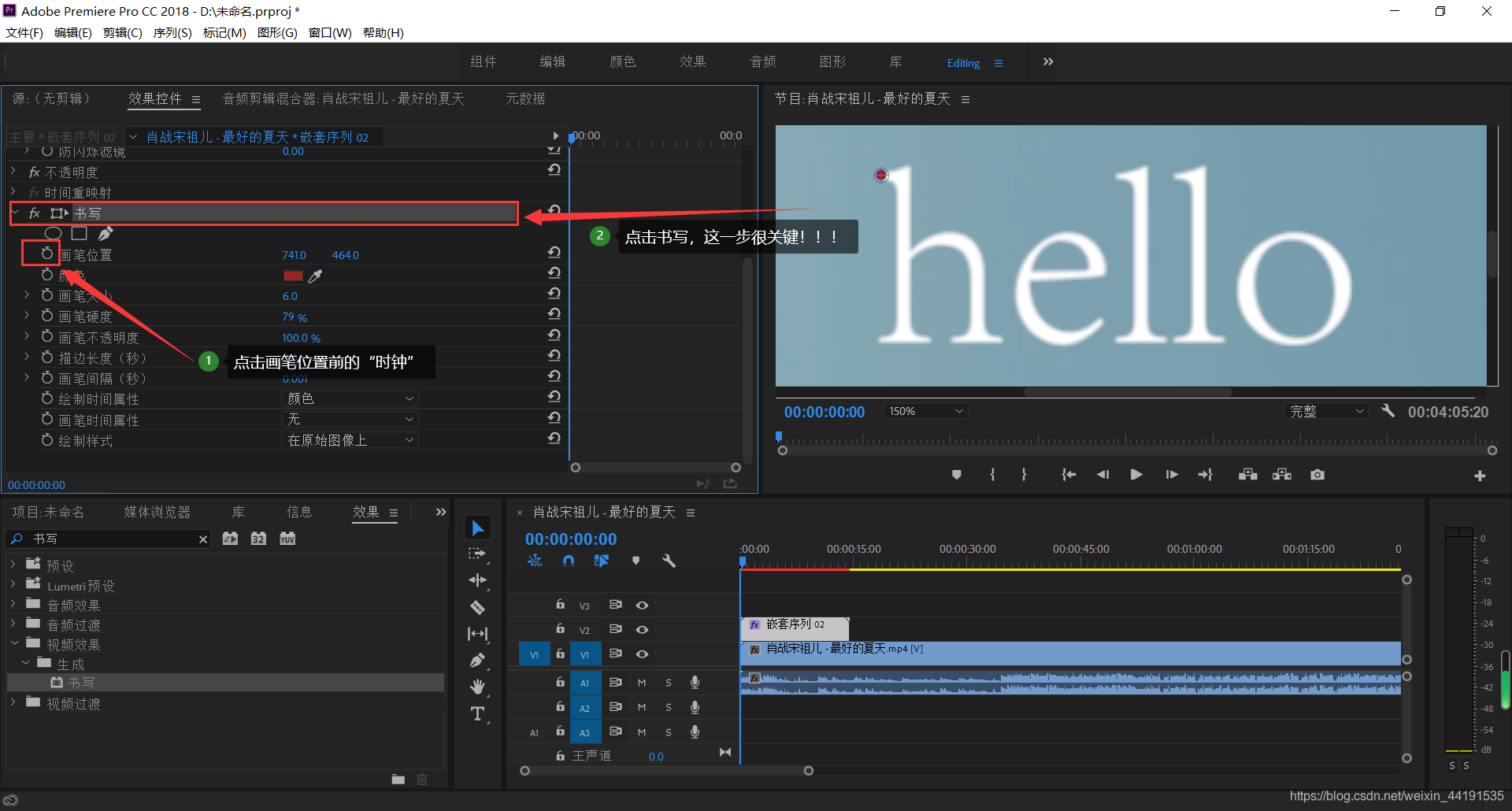Export frame with the camera icon
Image resolution: width=1512 pixels, height=811 pixels.
click(1317, 475)
